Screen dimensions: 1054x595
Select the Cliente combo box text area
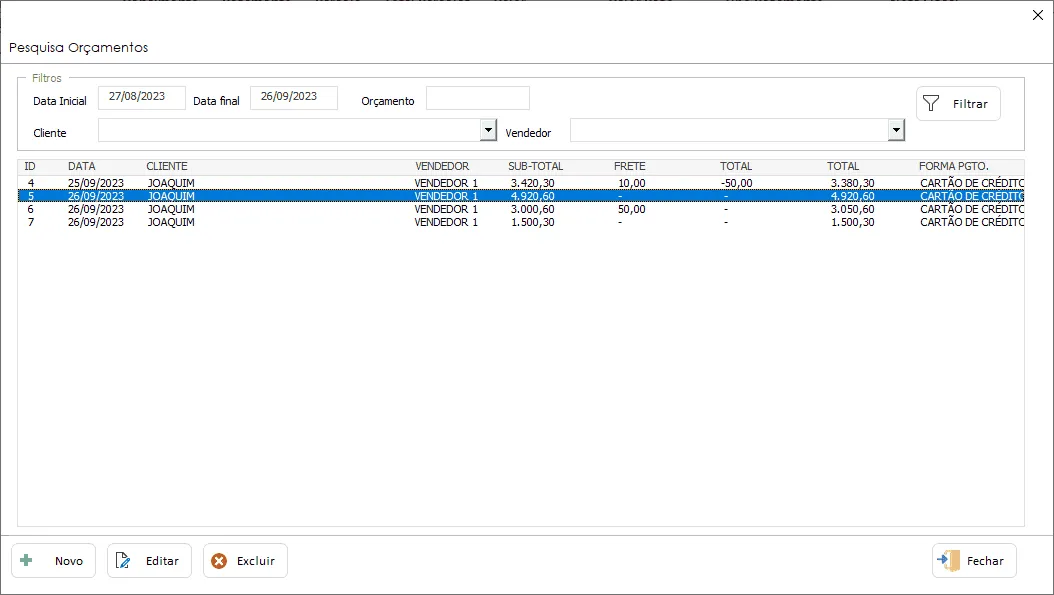click(290, 130)
